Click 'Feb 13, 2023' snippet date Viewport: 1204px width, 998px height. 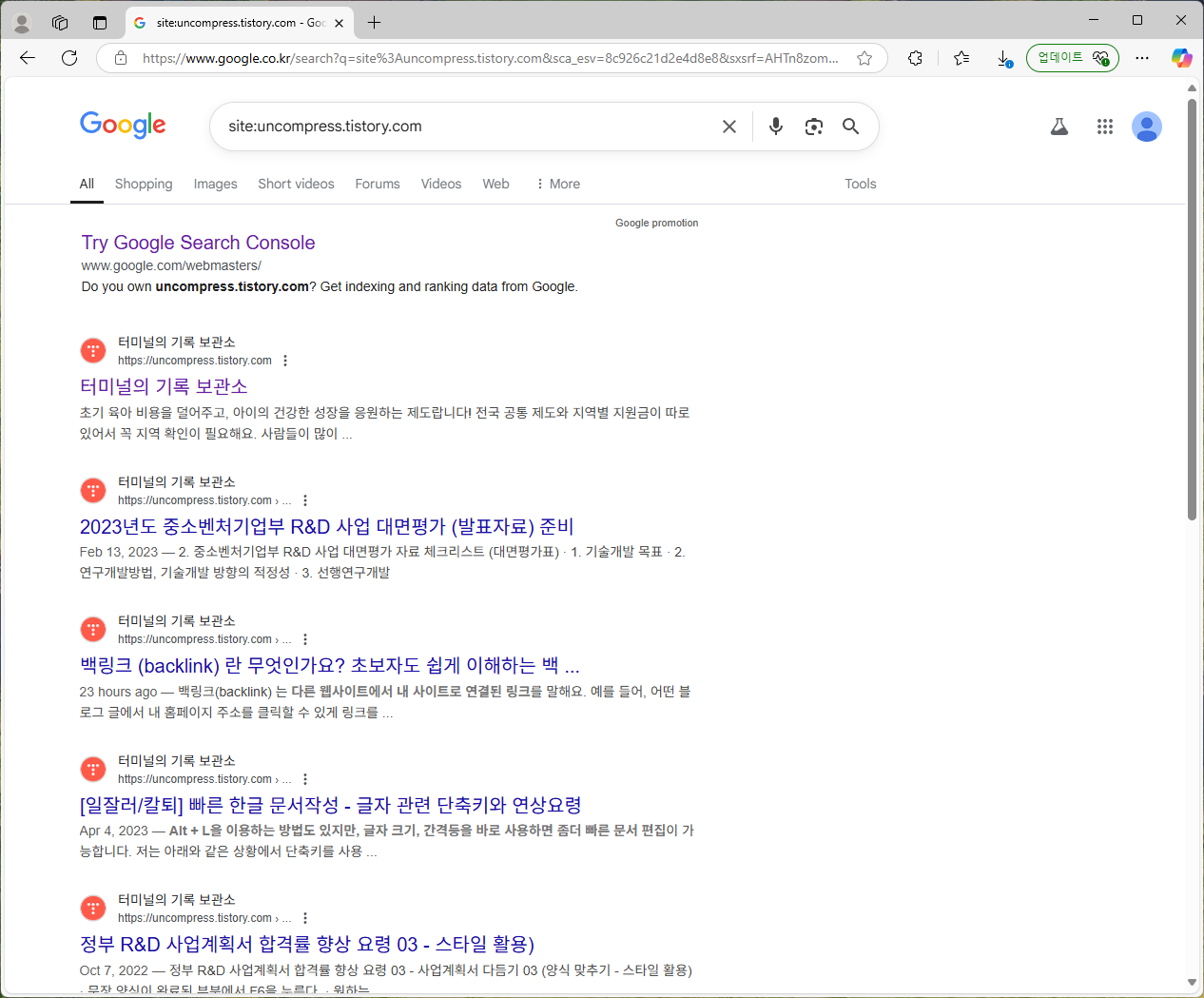[x=119, y=552]
